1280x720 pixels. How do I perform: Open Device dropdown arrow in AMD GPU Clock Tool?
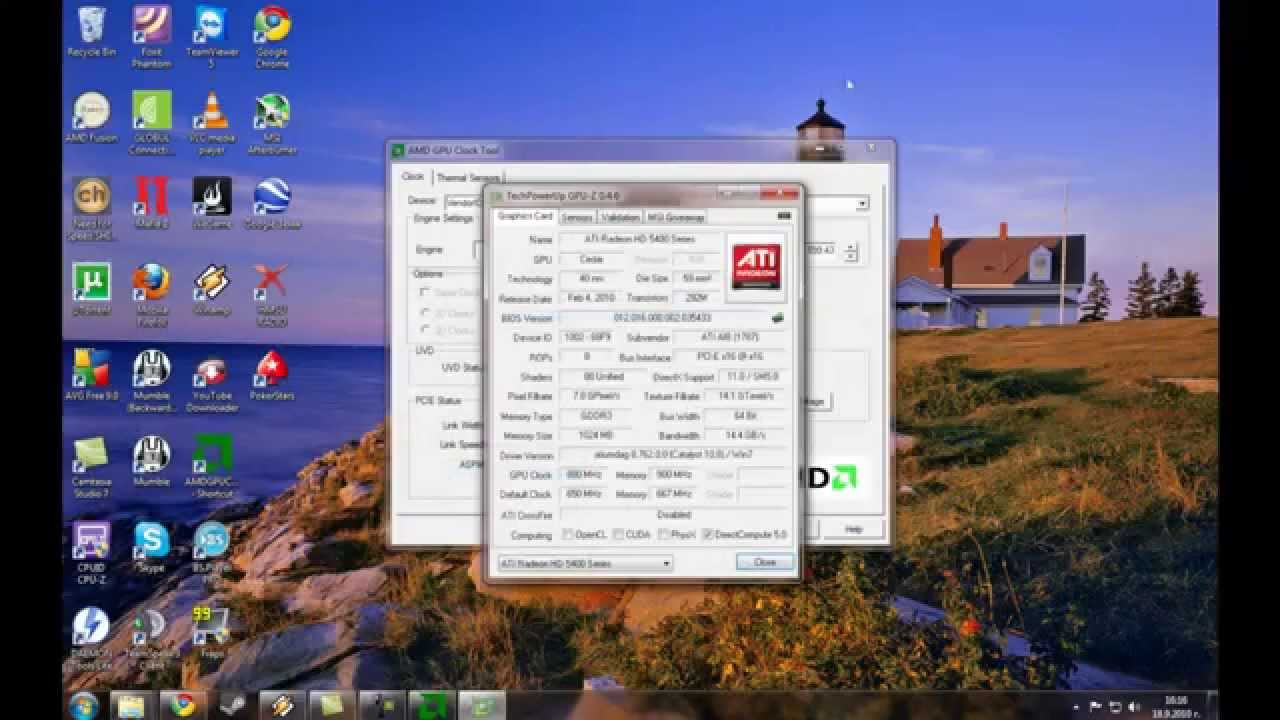(862, 203)
